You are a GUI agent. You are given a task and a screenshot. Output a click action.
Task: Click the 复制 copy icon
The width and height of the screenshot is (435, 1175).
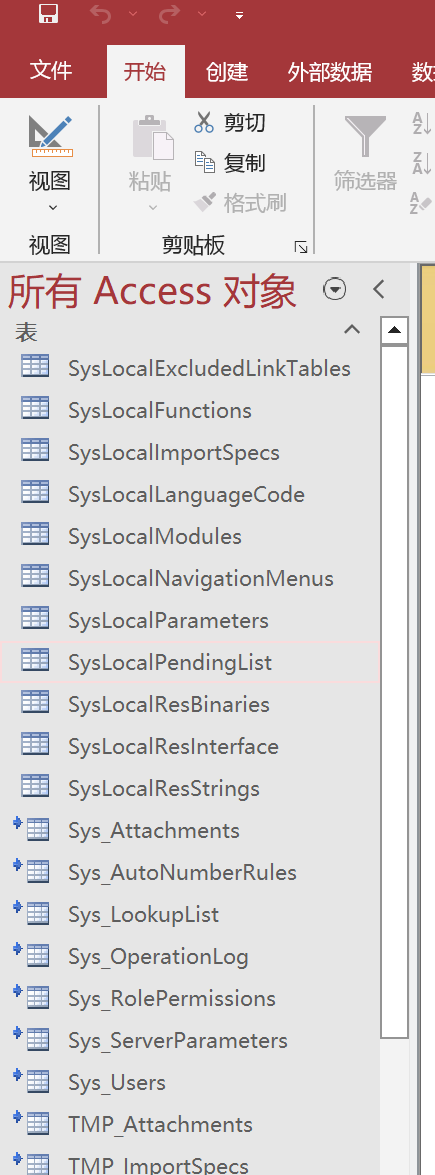pyautogui.click(x=204, y=162)
